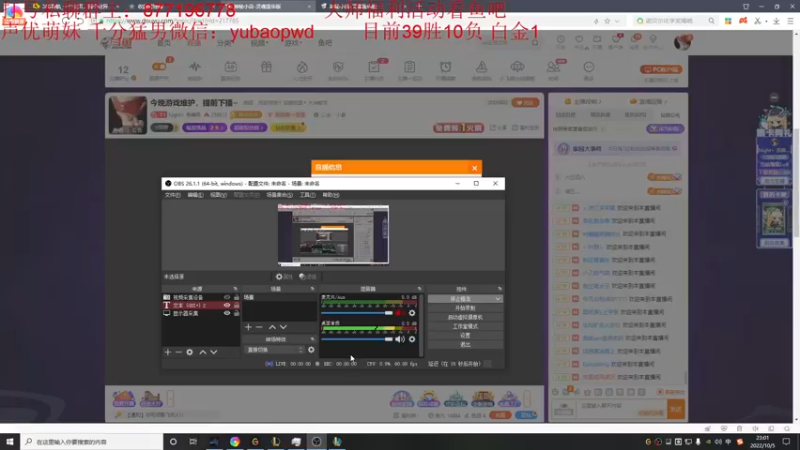Pop out the scenes dock via header icon
800x450 pixels.
tap(312, 289)
